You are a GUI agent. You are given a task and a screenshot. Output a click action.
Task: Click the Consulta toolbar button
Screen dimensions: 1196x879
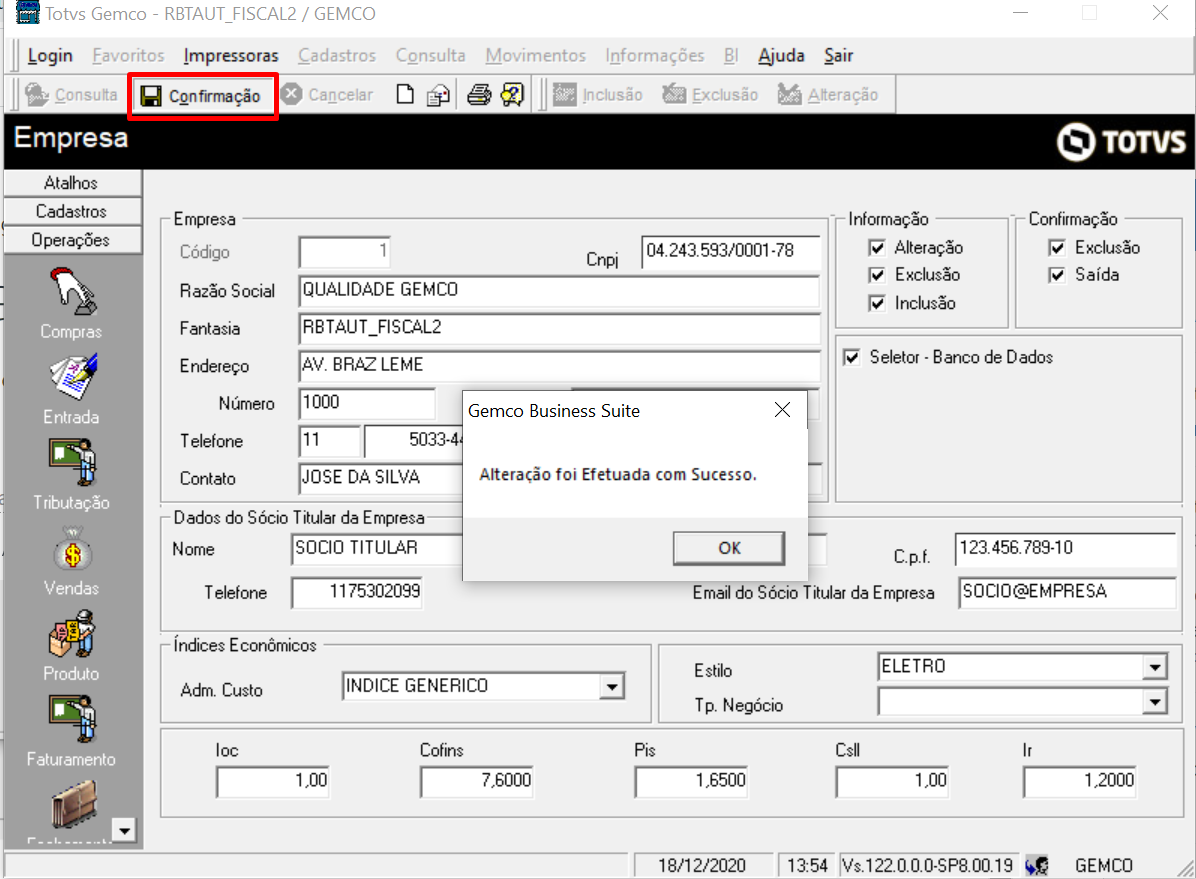(71, 95)
